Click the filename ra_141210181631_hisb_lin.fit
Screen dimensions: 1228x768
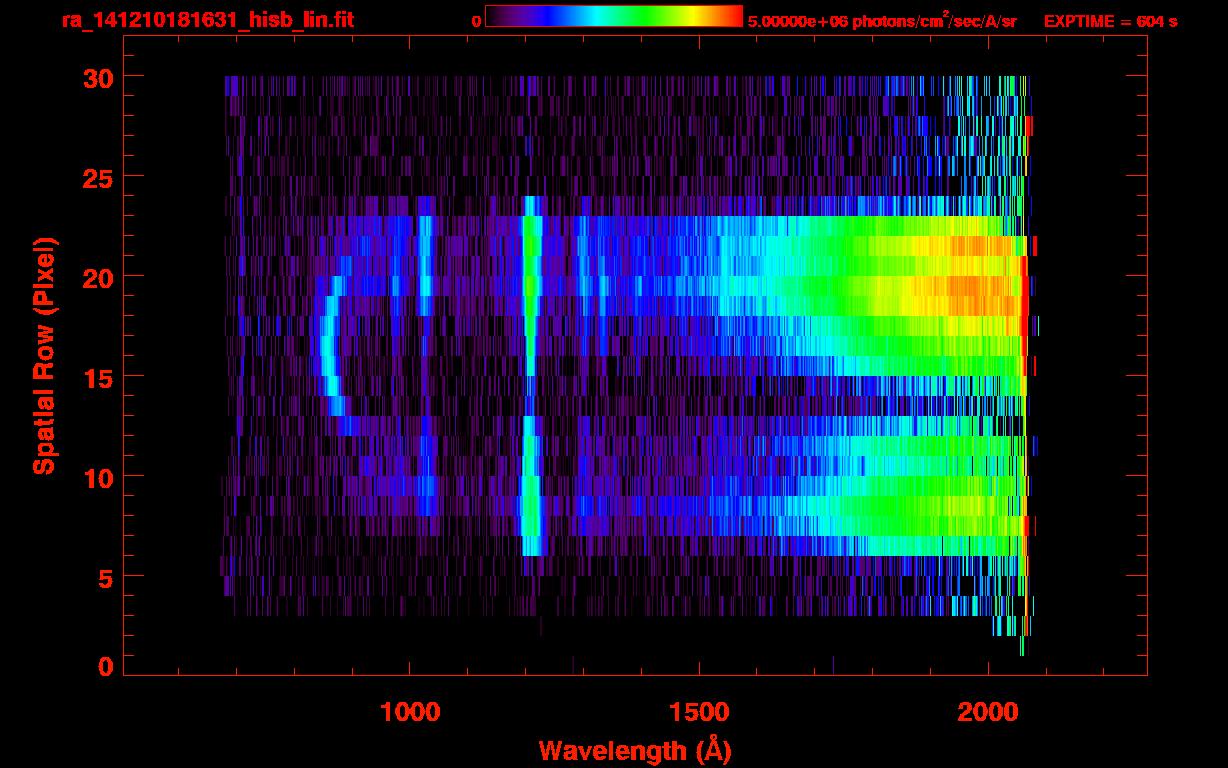207,20
